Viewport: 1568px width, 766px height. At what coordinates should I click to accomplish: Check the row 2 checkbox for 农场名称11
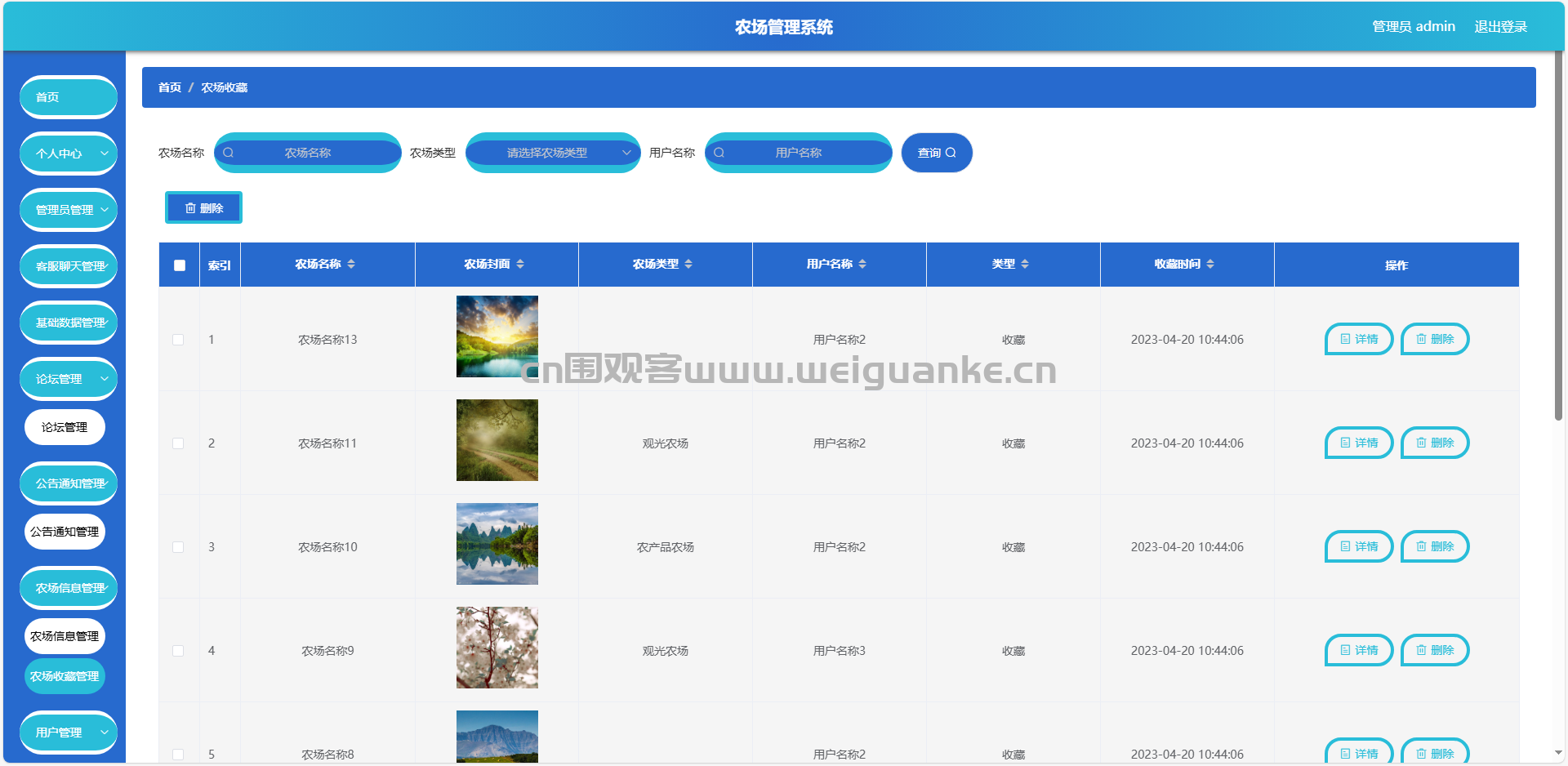pyautogui.click(x=178, y=443)
